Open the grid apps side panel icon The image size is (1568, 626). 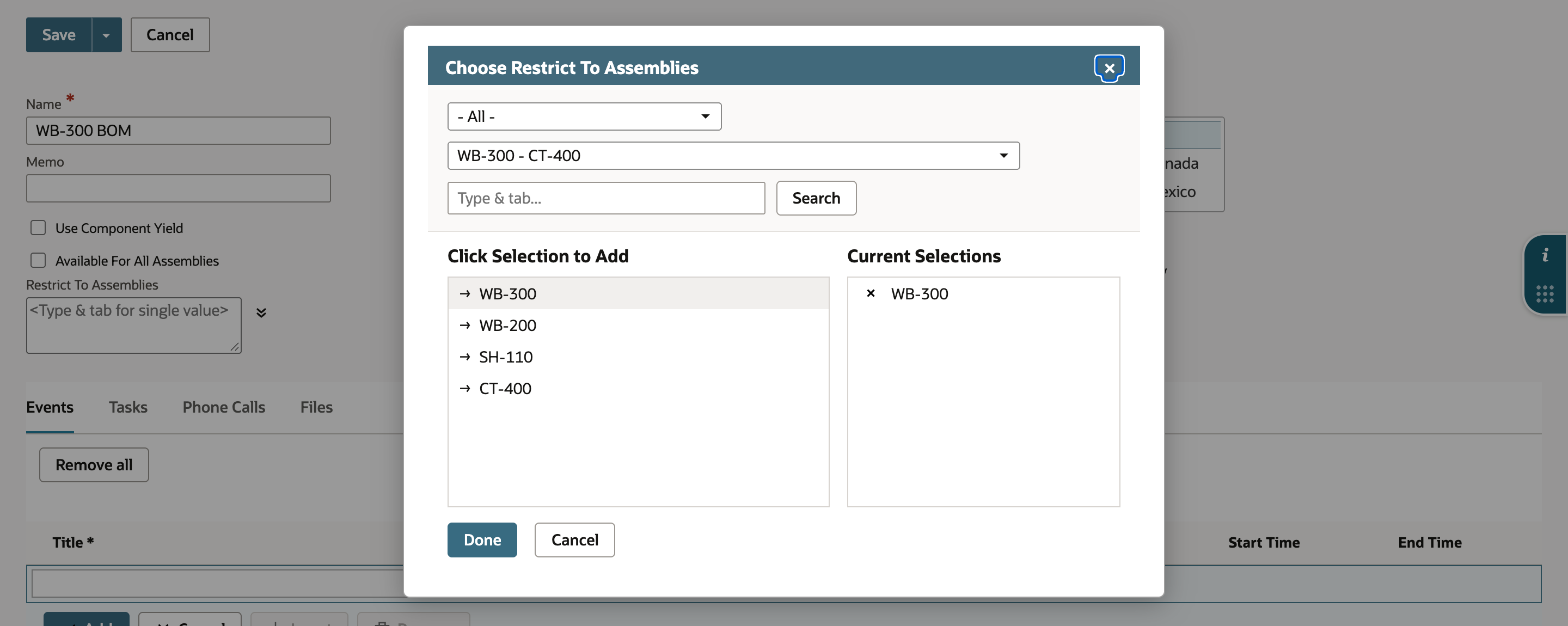1545,294
